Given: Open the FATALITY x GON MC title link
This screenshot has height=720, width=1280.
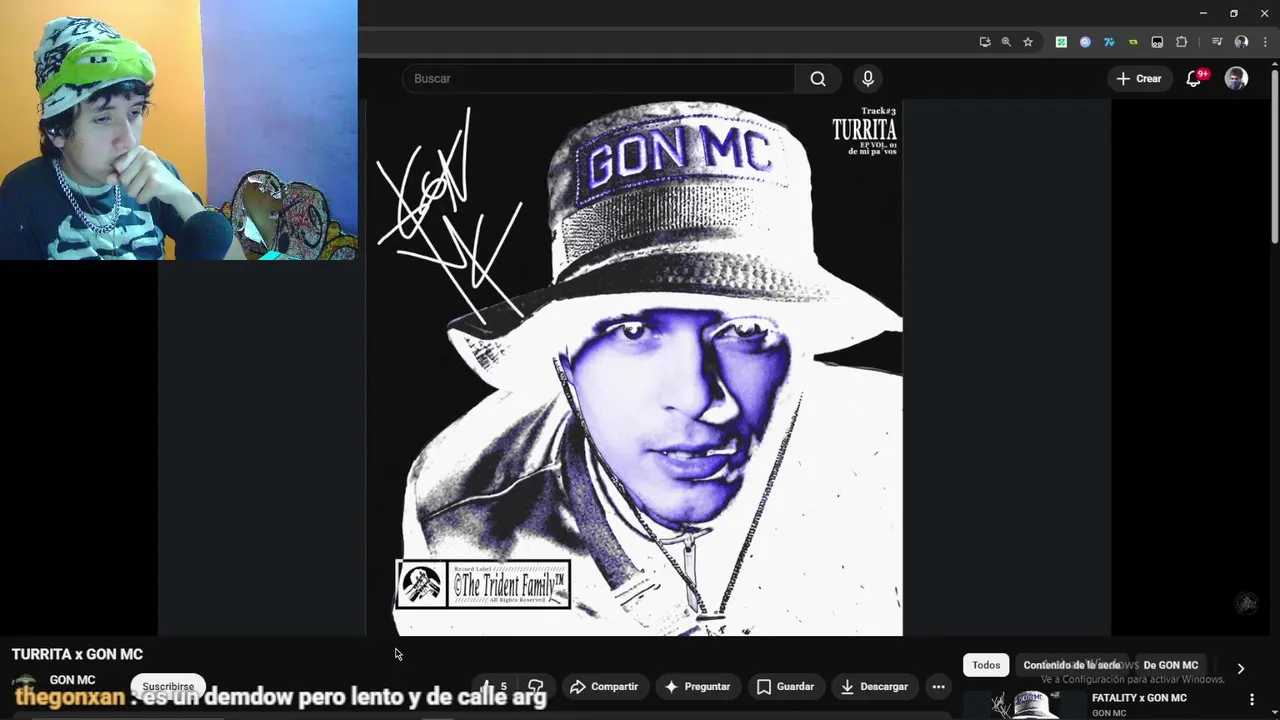Looking at the screenshot, I should tap(1139, 698).
